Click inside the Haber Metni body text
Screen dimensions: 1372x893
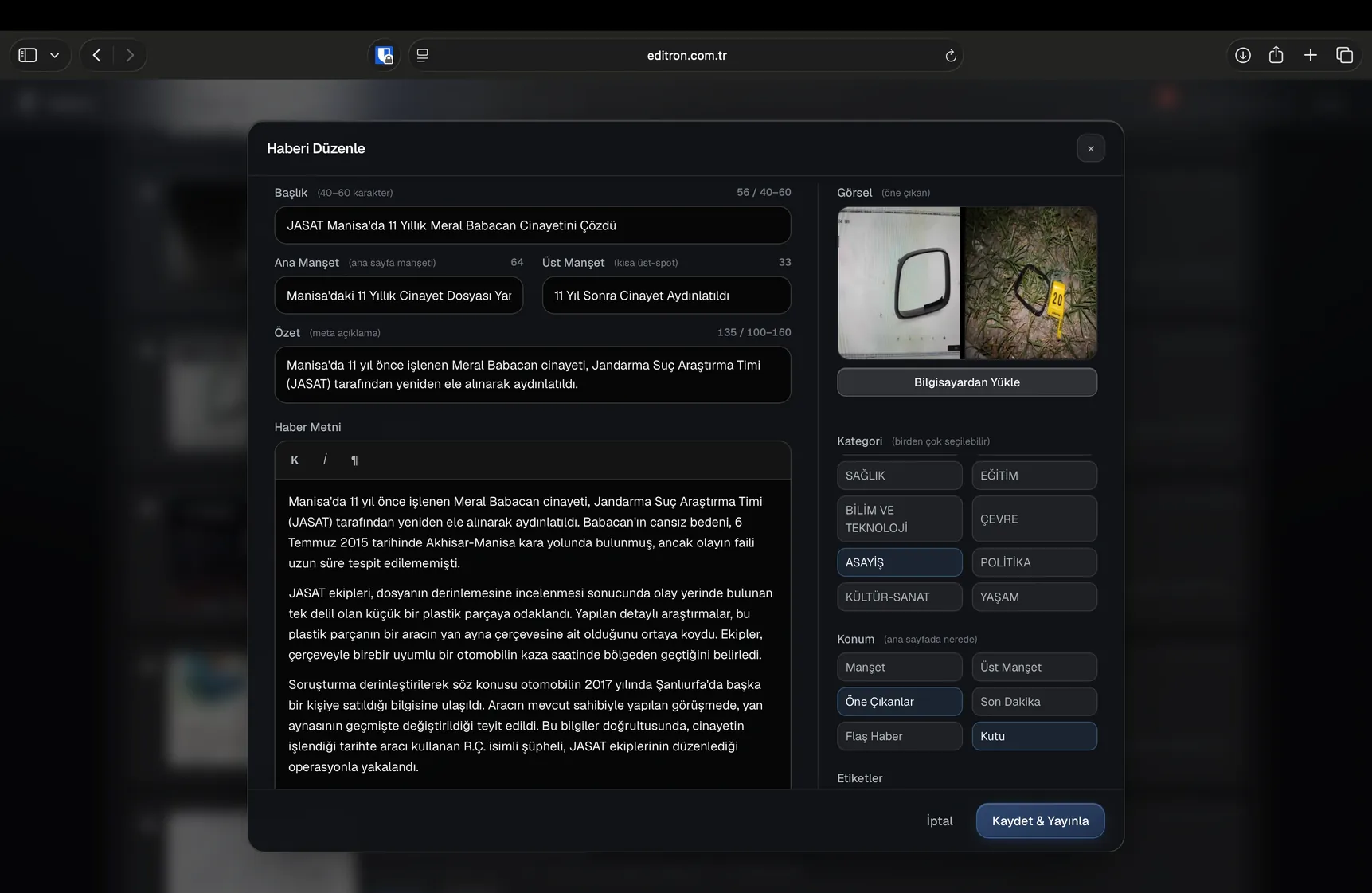coord(533,633)
